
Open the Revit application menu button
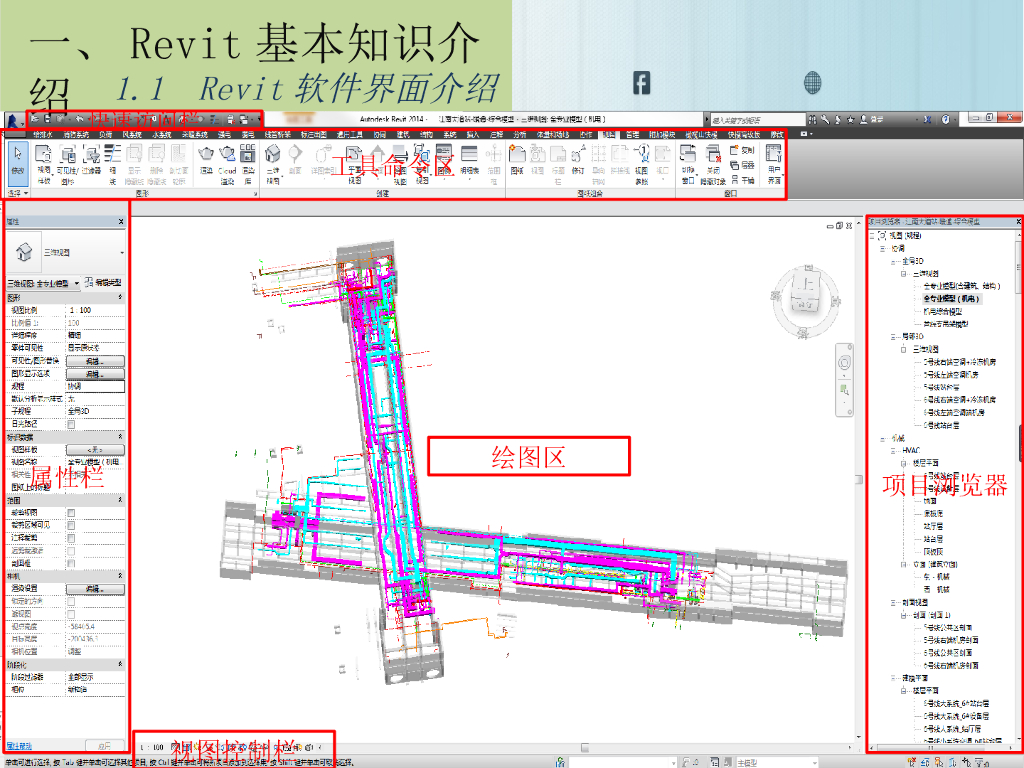click(14, 120)
